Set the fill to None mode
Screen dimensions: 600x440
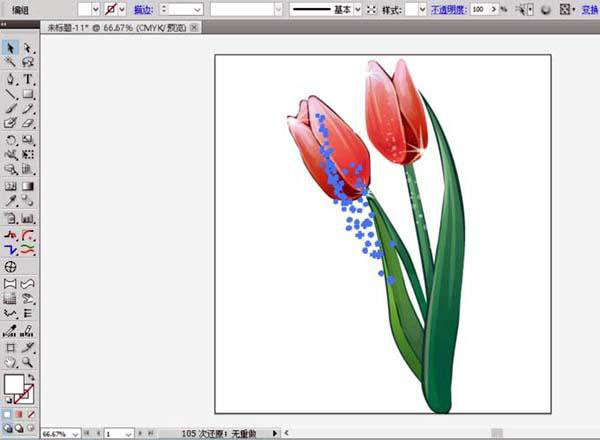point(30,414)
